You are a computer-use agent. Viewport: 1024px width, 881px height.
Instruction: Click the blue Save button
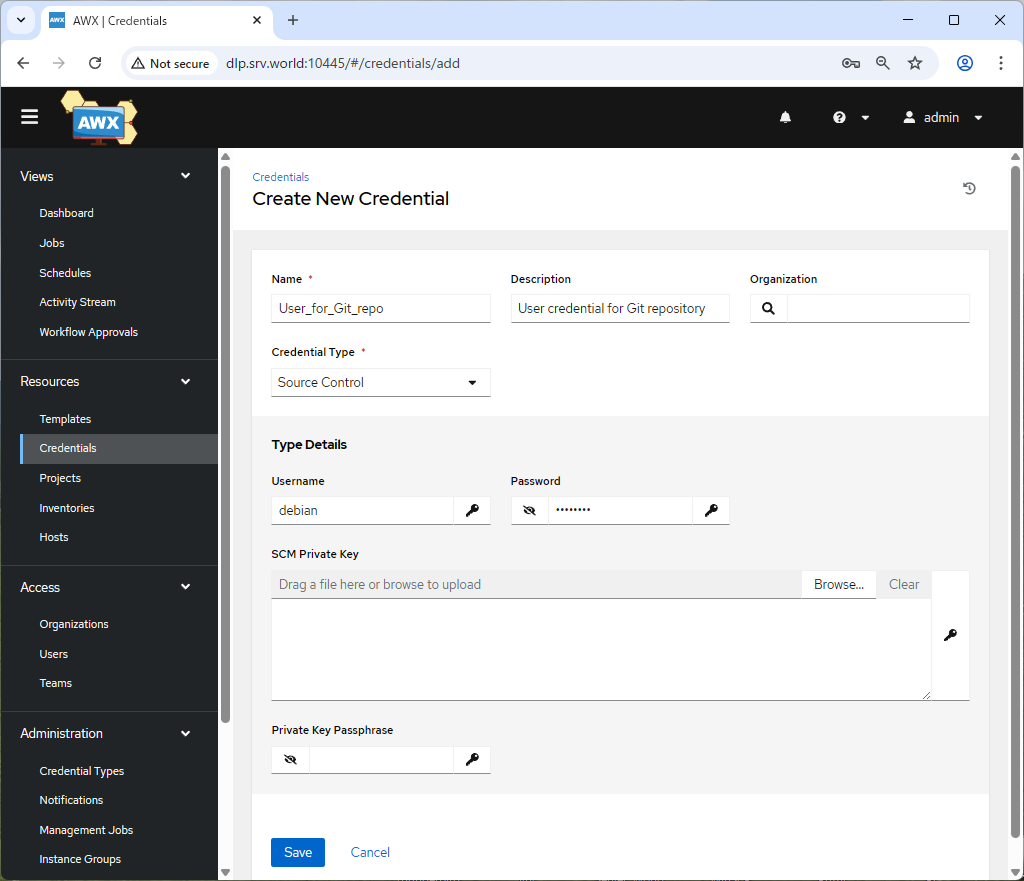(298, 852)
